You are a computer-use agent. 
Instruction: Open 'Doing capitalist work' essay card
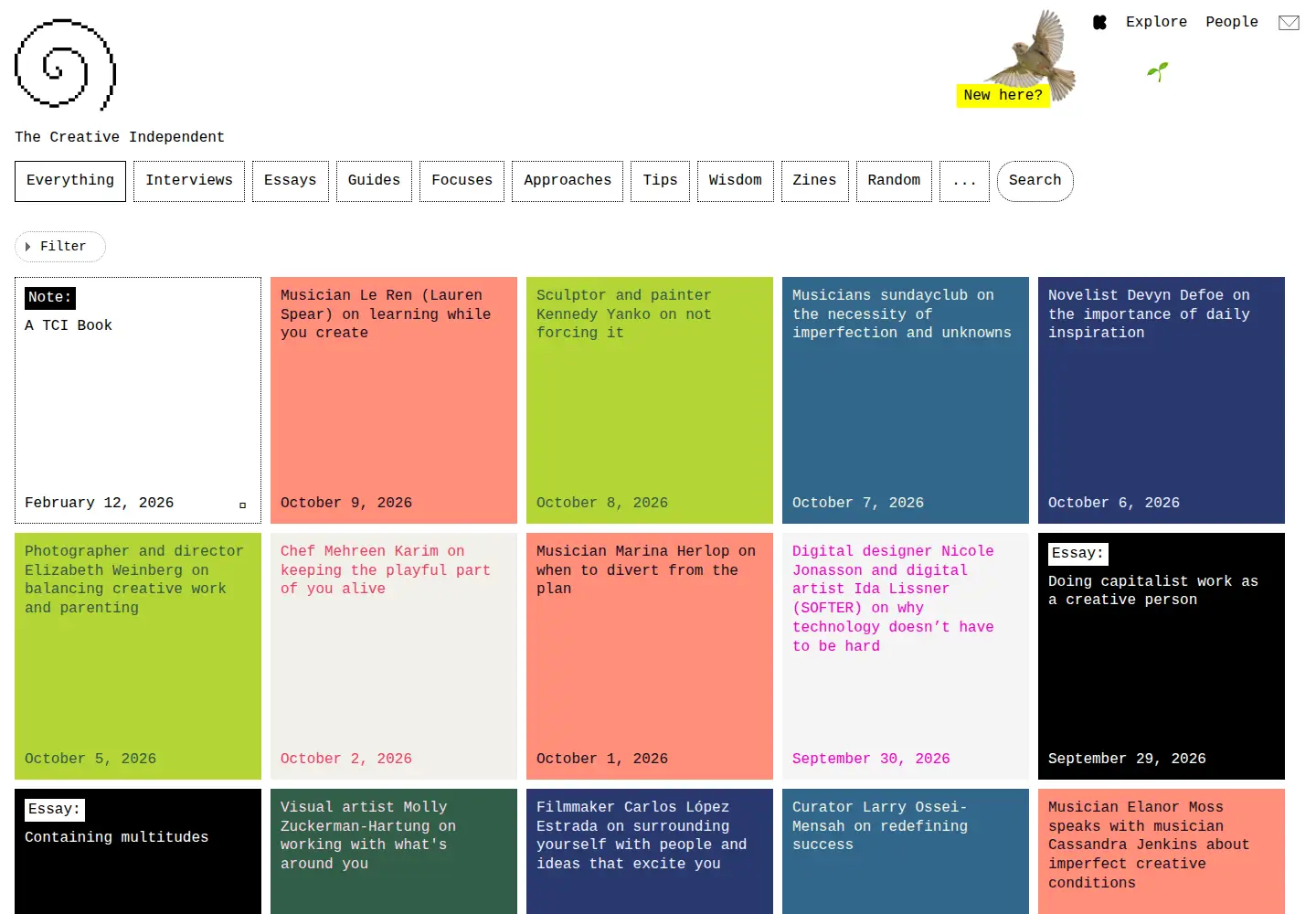(x=1162, y=656)
